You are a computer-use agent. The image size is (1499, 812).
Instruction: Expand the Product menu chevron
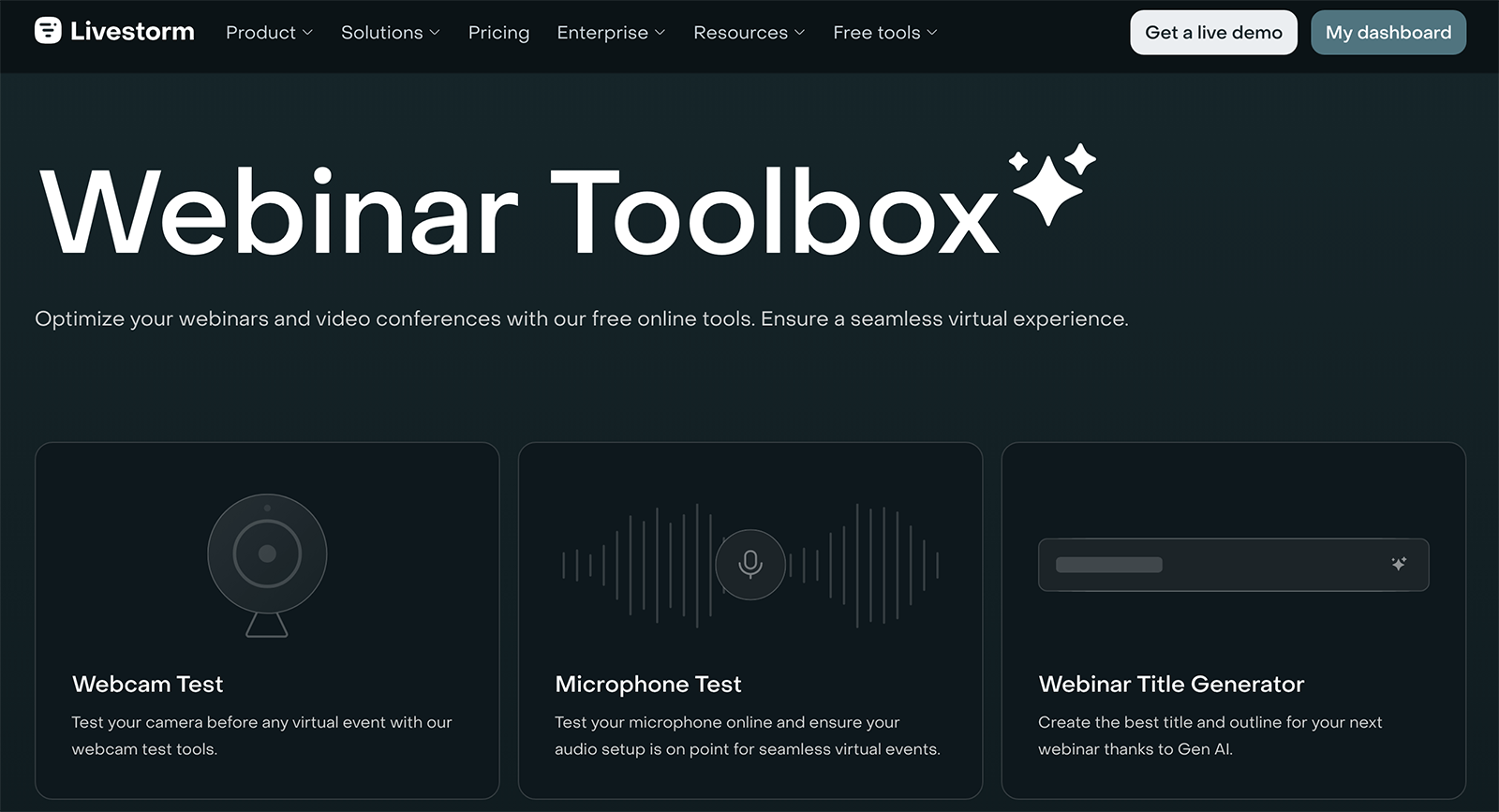pyautogui.click(x=307, y=33)
